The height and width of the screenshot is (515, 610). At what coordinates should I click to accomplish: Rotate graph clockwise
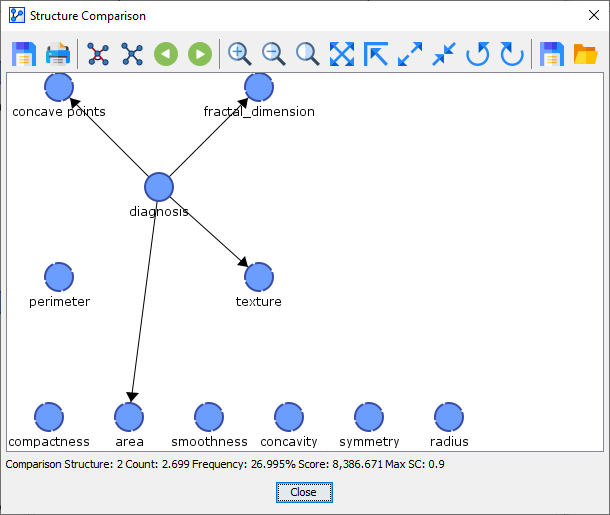(x=512, y=54)
